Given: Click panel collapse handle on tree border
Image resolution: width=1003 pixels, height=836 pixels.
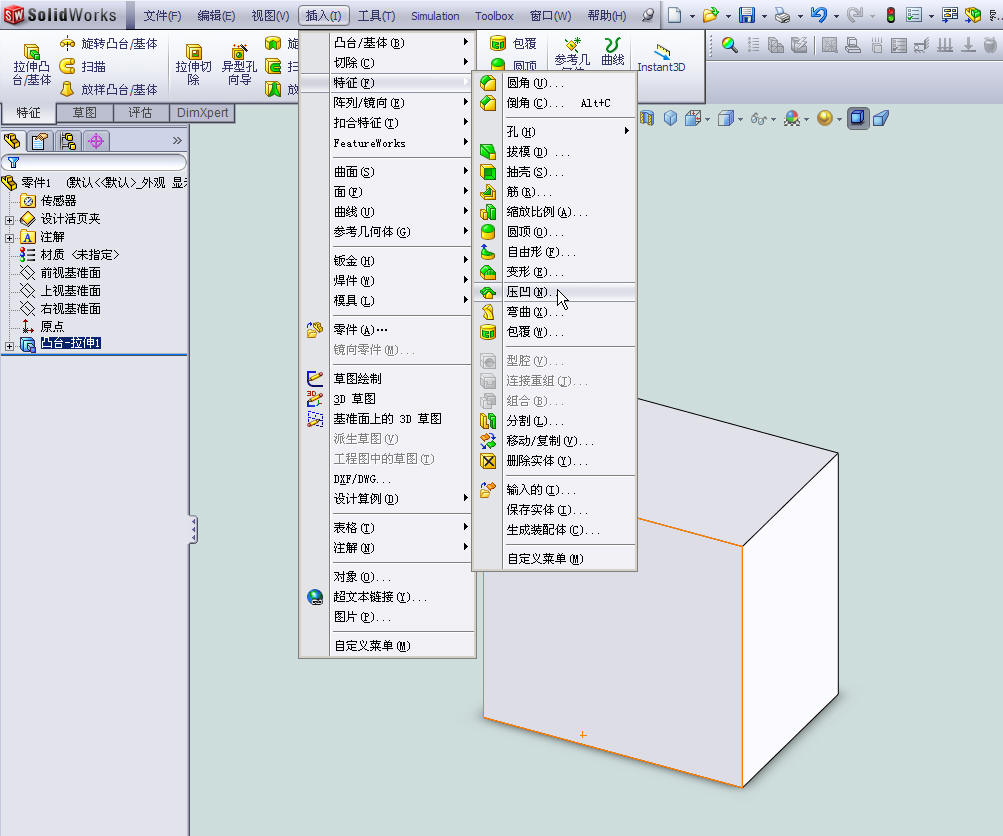Looking at the screenshot, I should [x=193, y=530].
